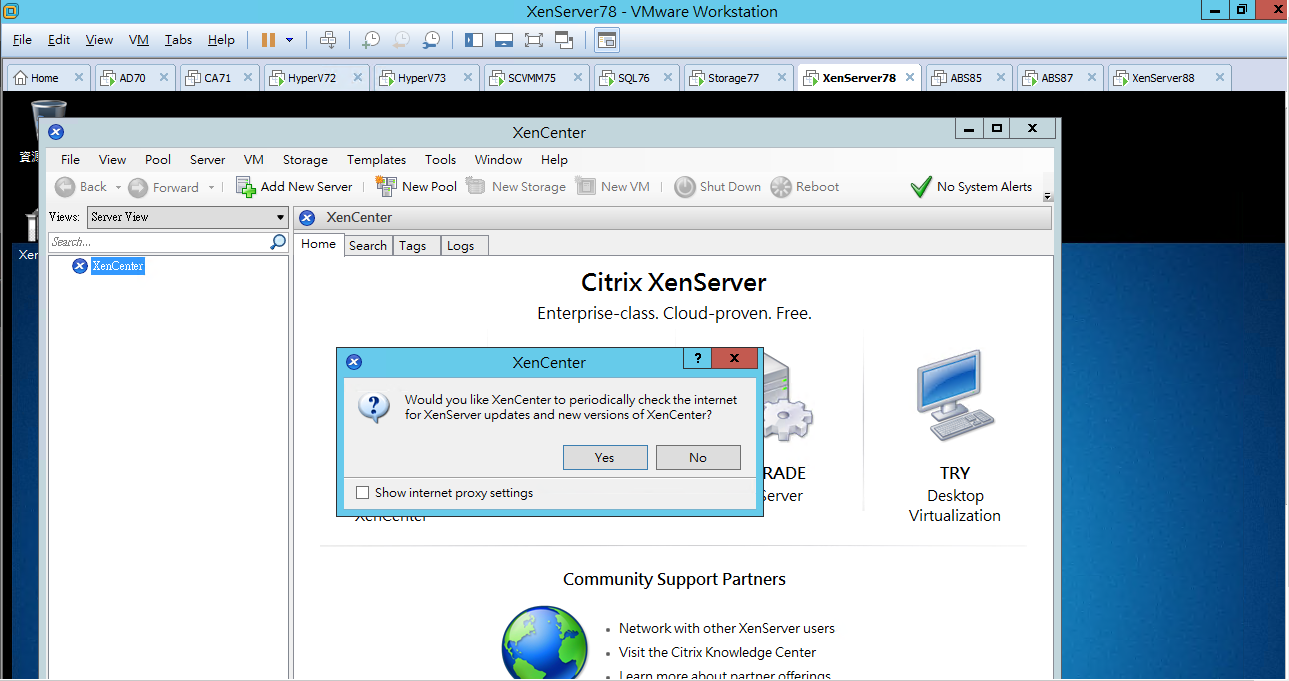
Task: Open the XenCenter Pool menu
Action: click(158, 159)
